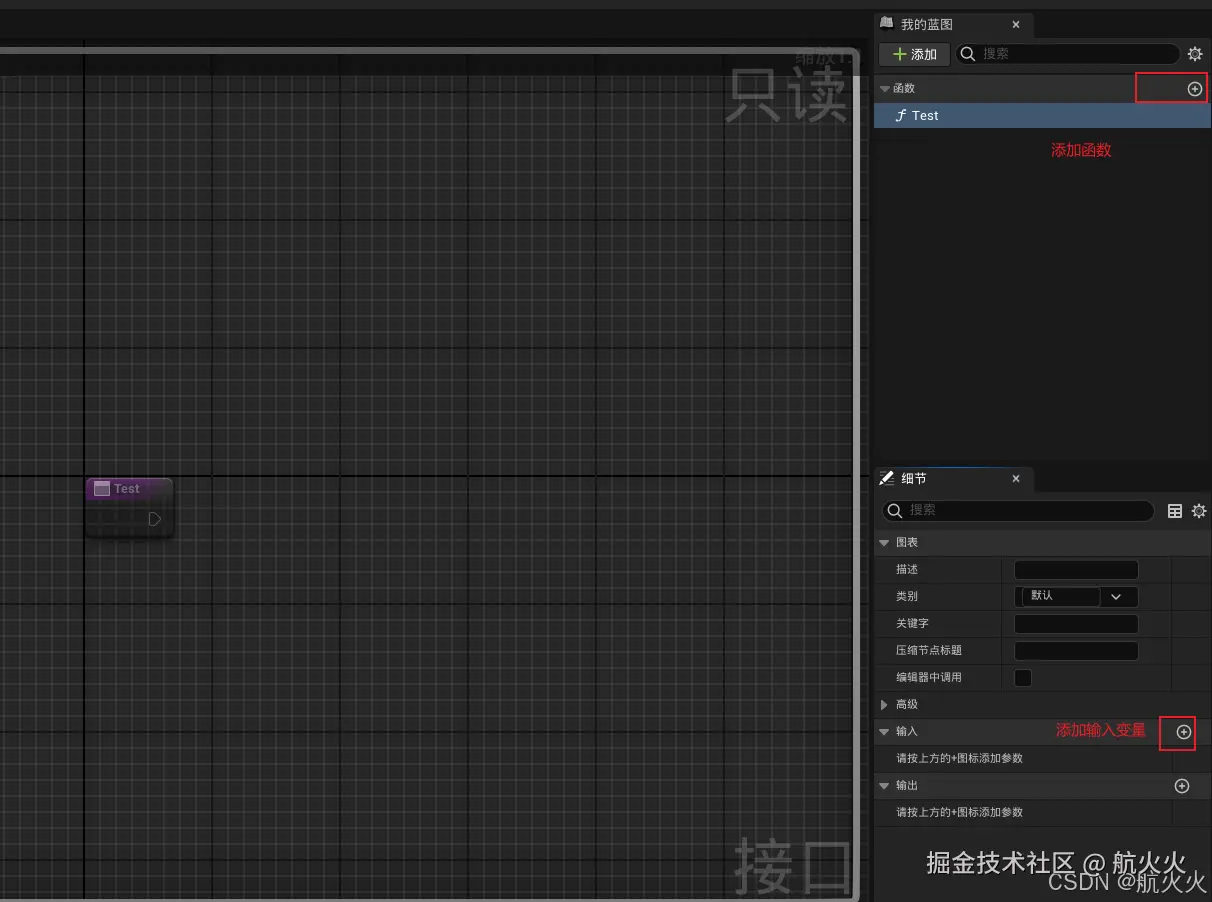This screenshot has height=902, width=1212.
Task: Click the add function plus icon
Action: 1194,89
